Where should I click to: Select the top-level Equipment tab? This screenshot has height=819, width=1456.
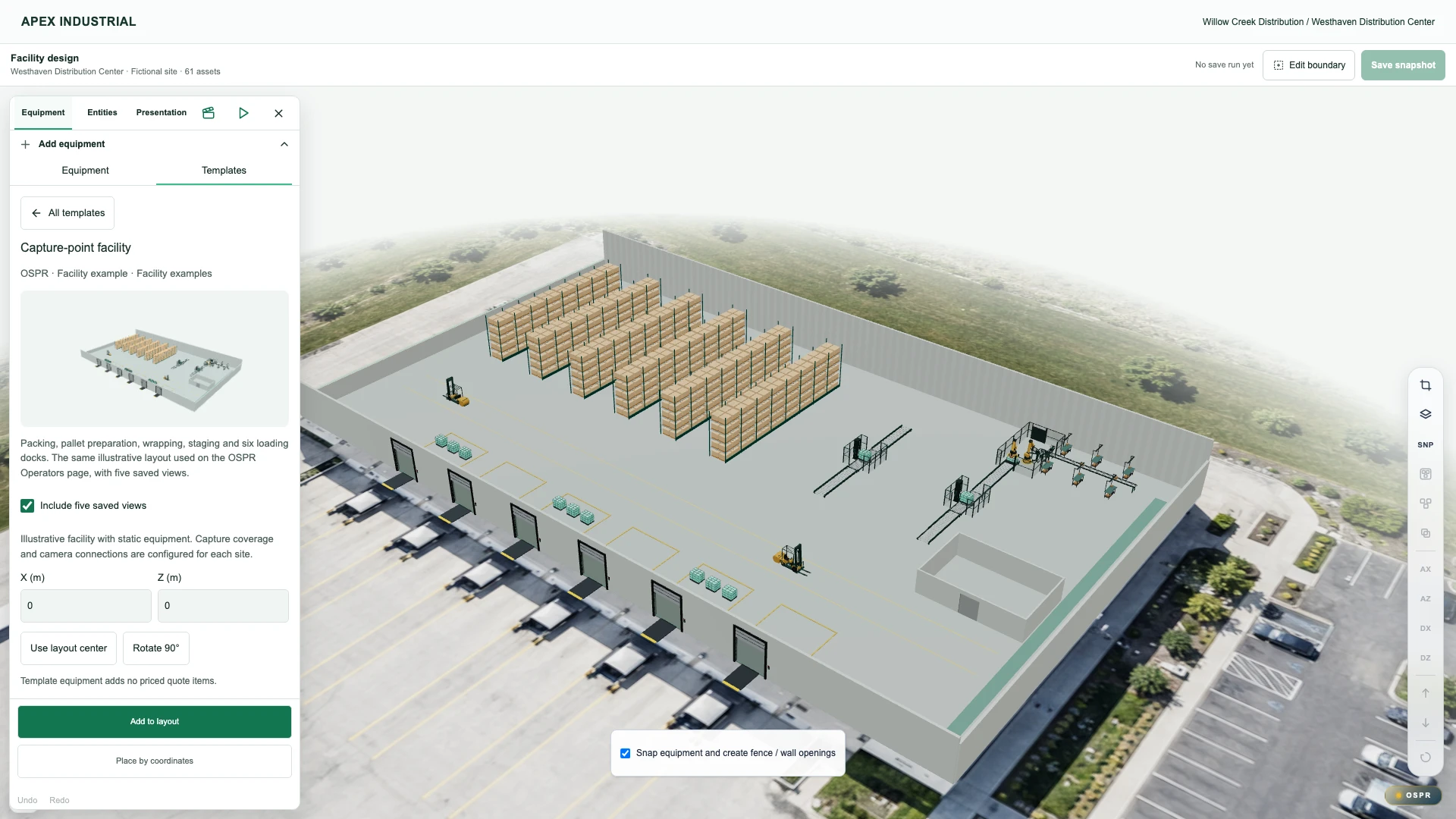[43, 113]
